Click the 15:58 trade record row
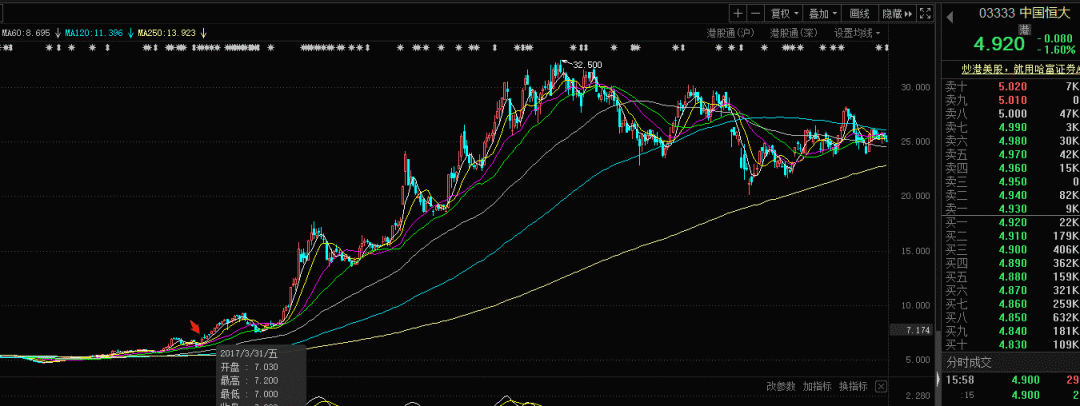 click(x=1011, y=380)
